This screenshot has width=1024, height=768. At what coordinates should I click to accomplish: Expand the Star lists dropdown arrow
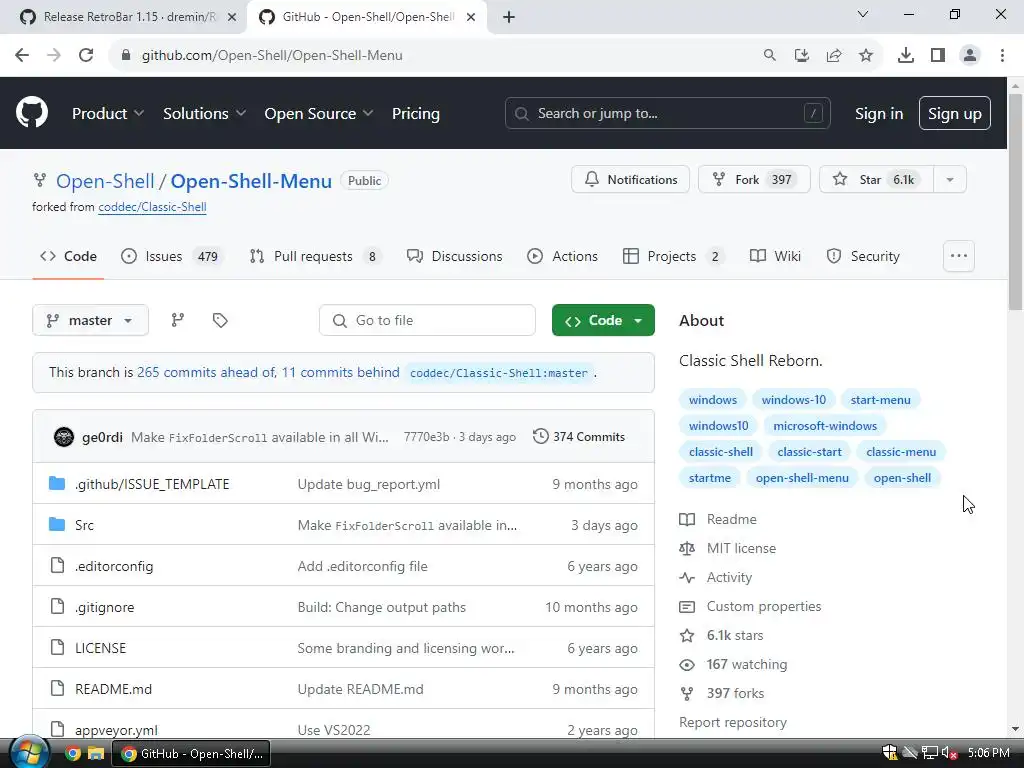(950, 180)
